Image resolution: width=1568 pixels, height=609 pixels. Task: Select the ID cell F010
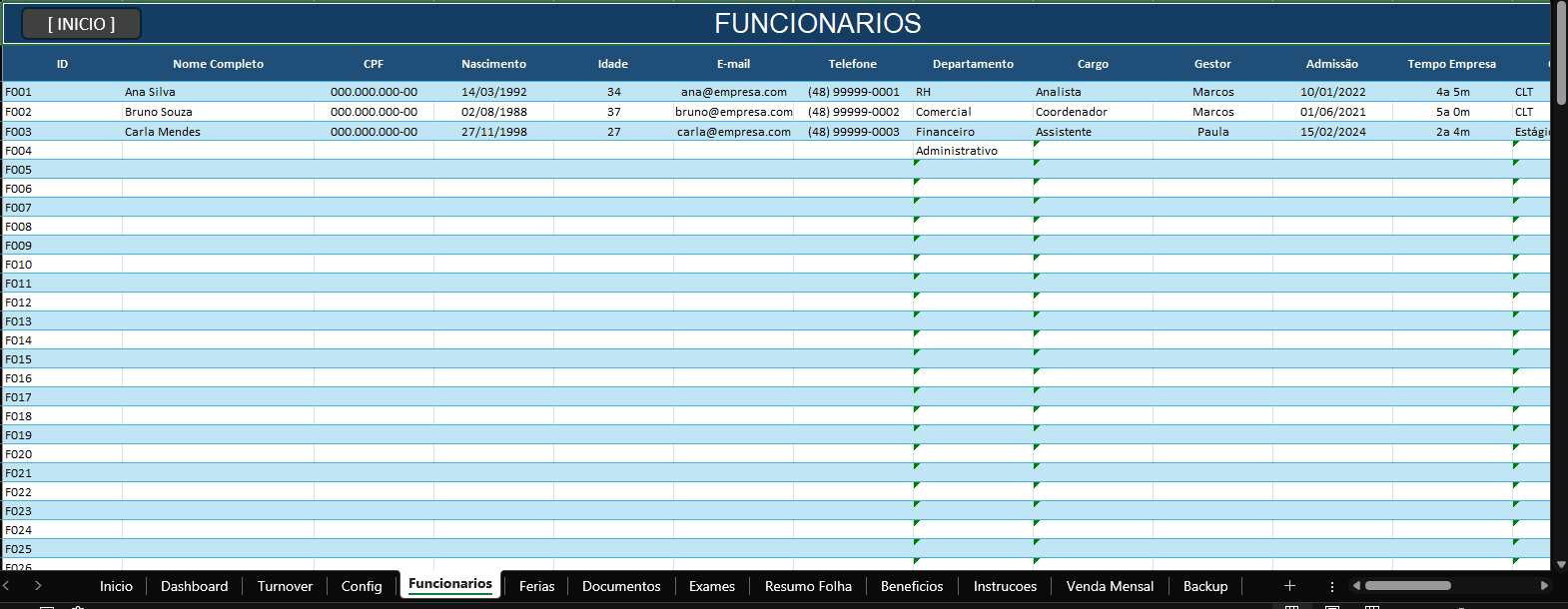[62, 265]
